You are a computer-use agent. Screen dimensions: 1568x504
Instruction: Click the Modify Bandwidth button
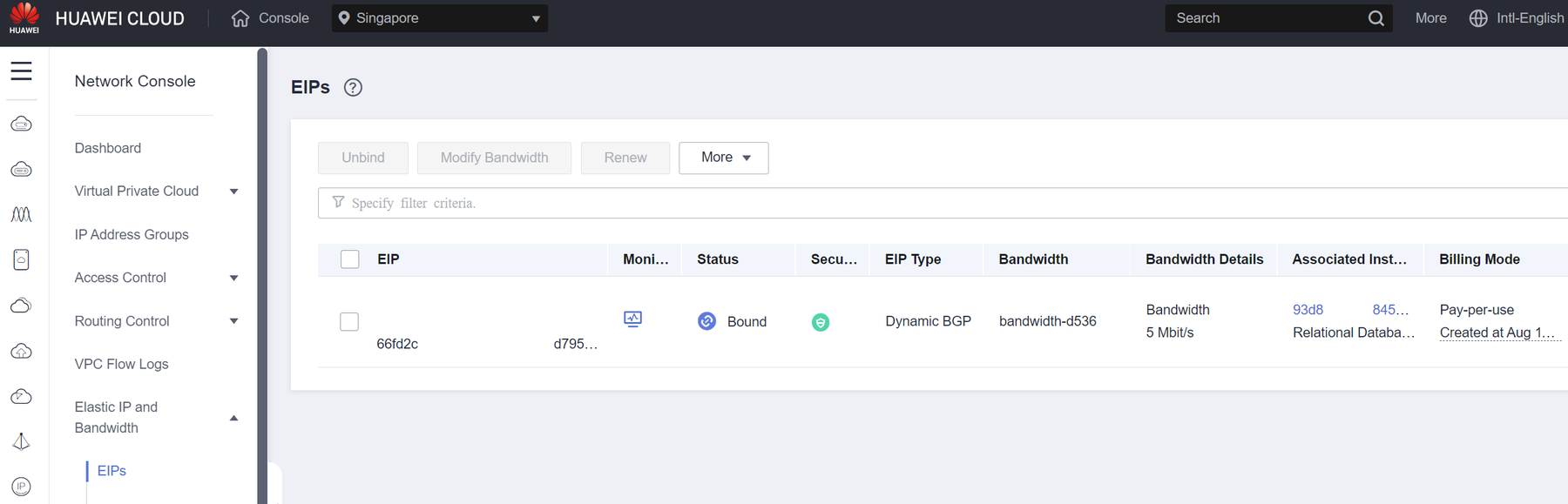click(x=494, y=158)
